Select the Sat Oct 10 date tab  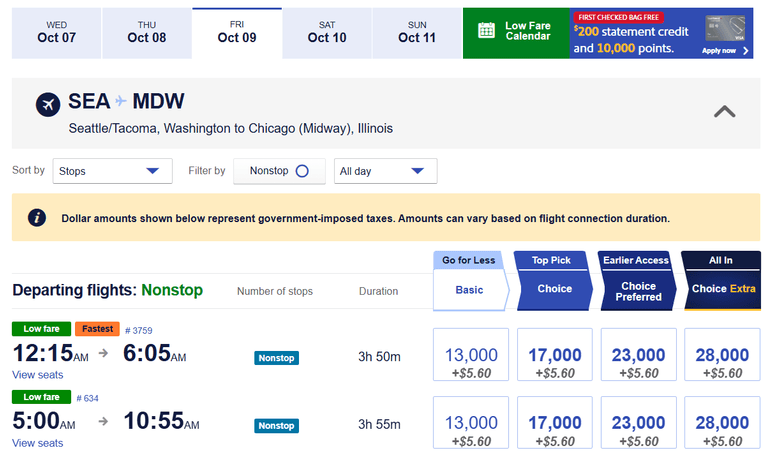[327, 33]
